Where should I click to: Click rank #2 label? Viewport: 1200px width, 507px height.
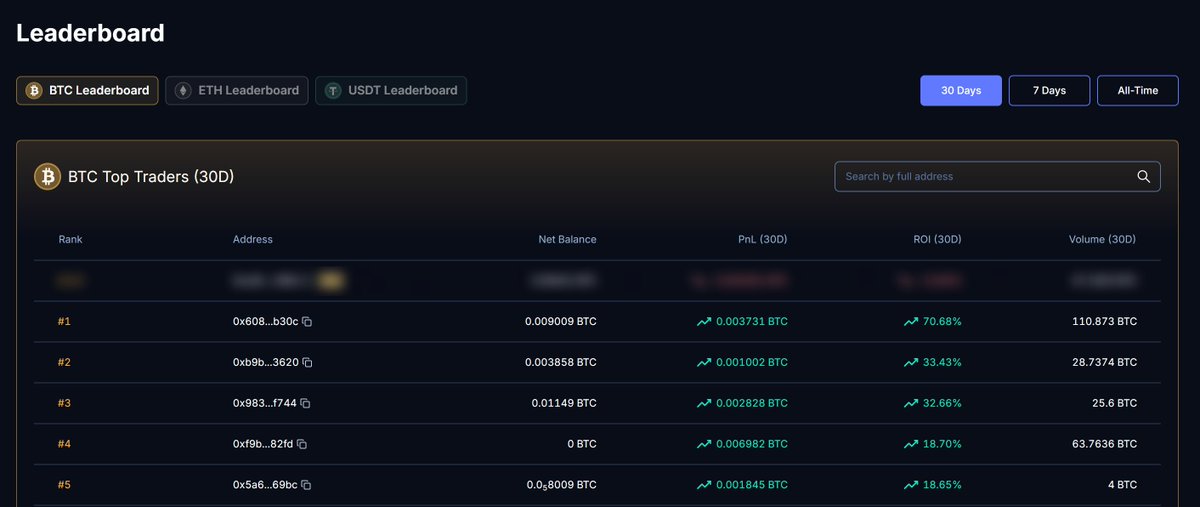[x=64, y=363]
